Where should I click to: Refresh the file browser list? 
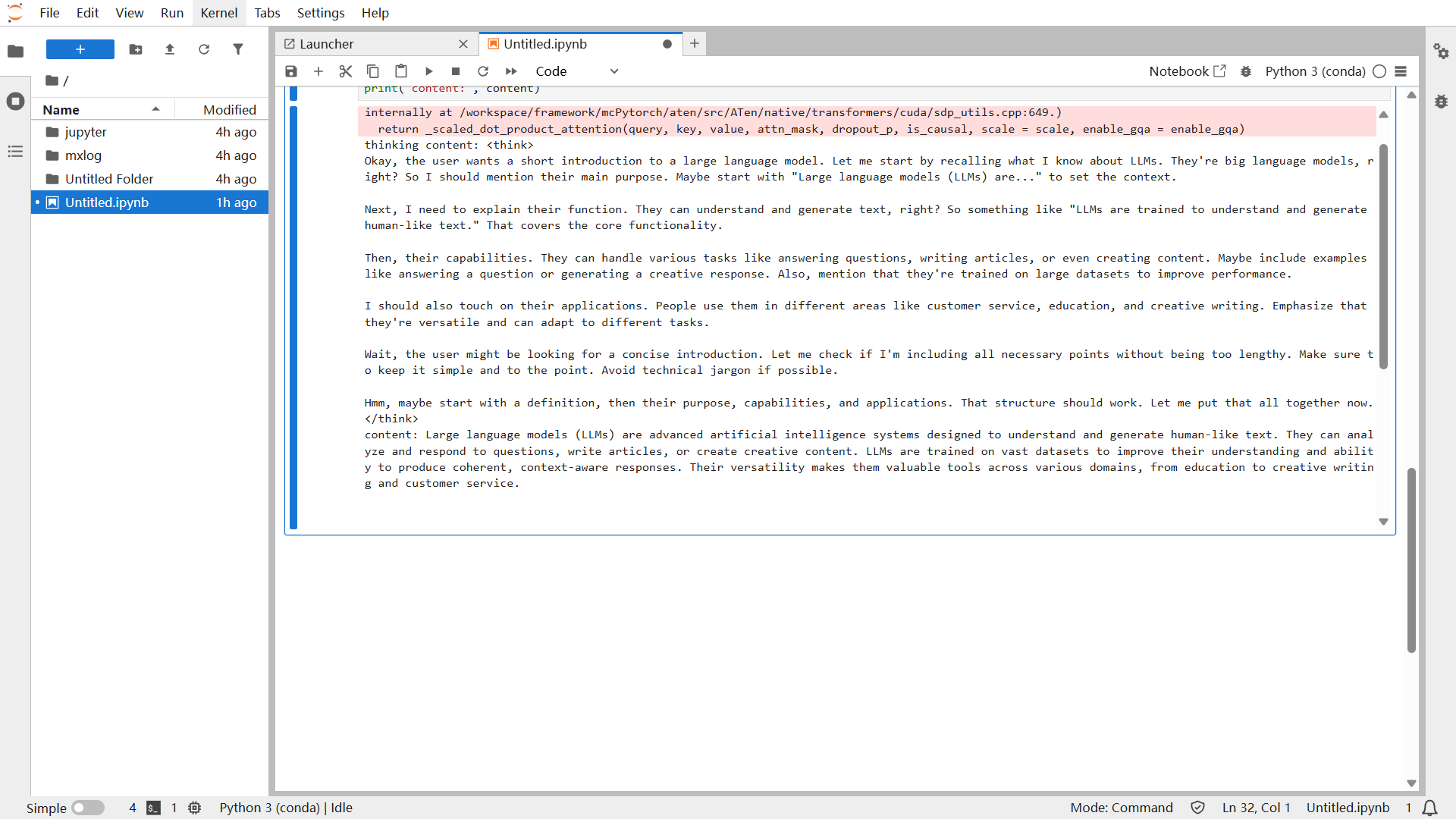[204, 49]
